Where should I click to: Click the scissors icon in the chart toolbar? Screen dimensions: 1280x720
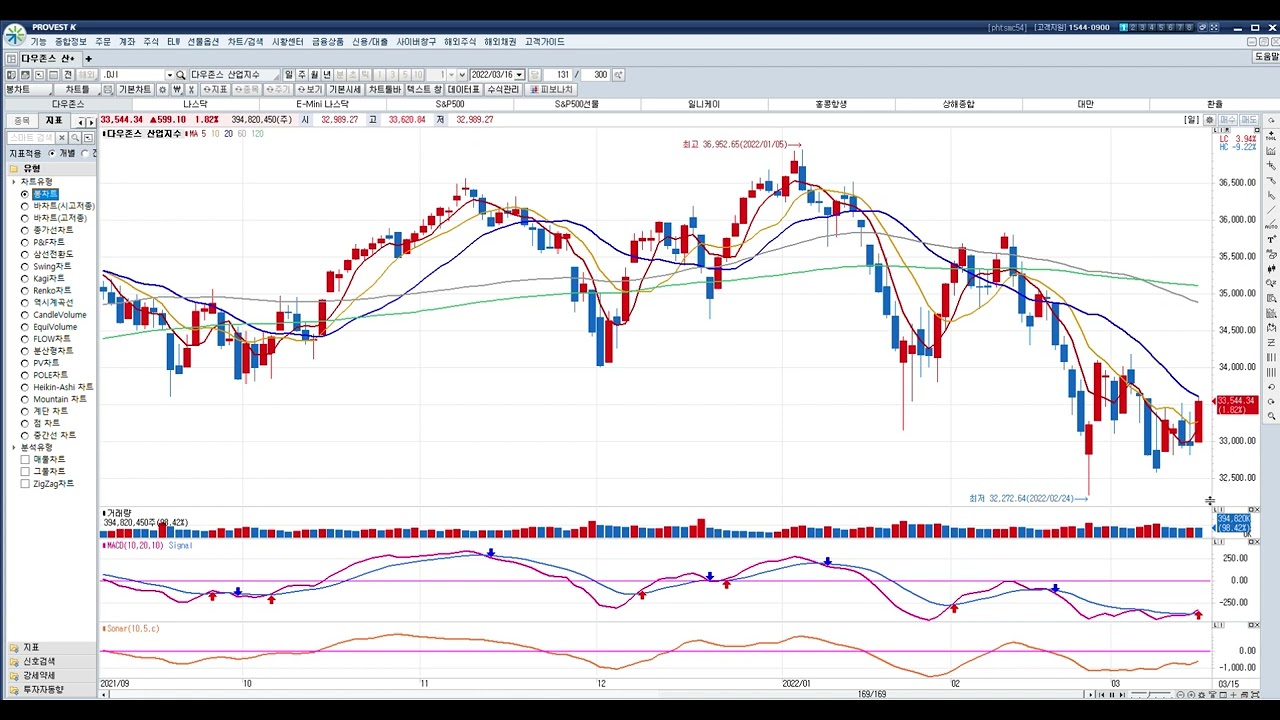click(192, 89)
